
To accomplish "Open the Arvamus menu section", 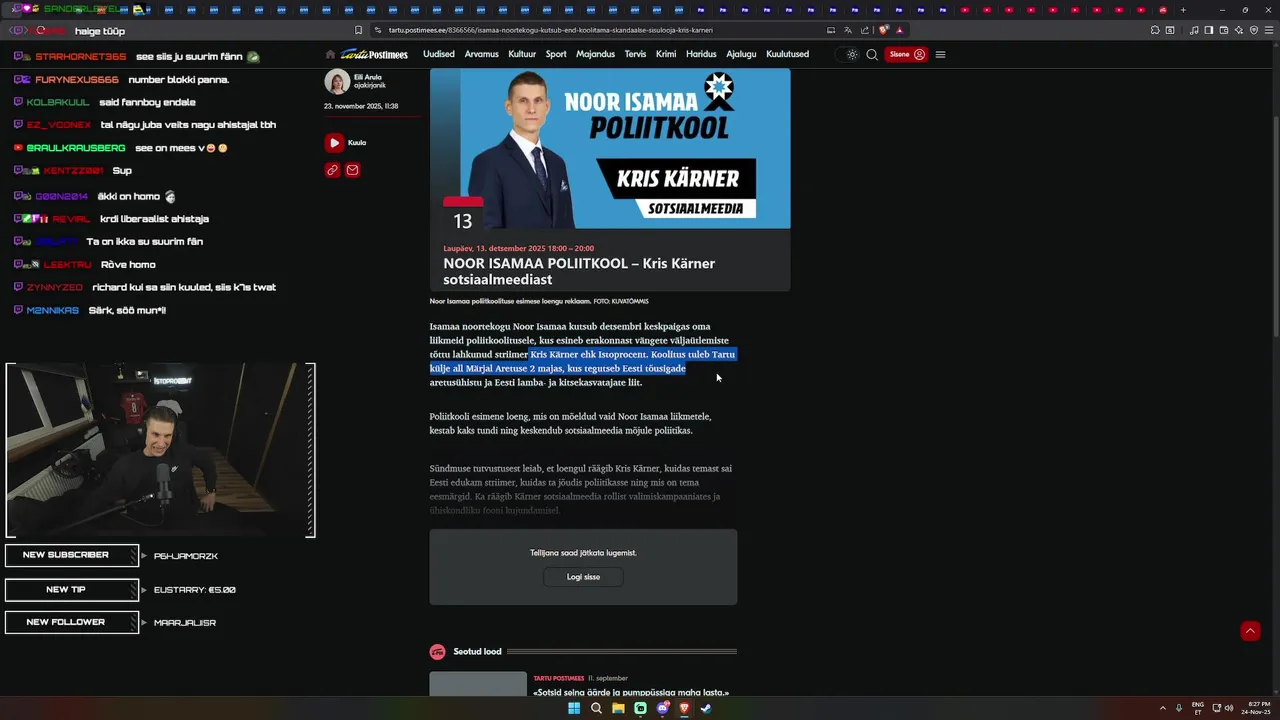I will [x=481, y=54].
